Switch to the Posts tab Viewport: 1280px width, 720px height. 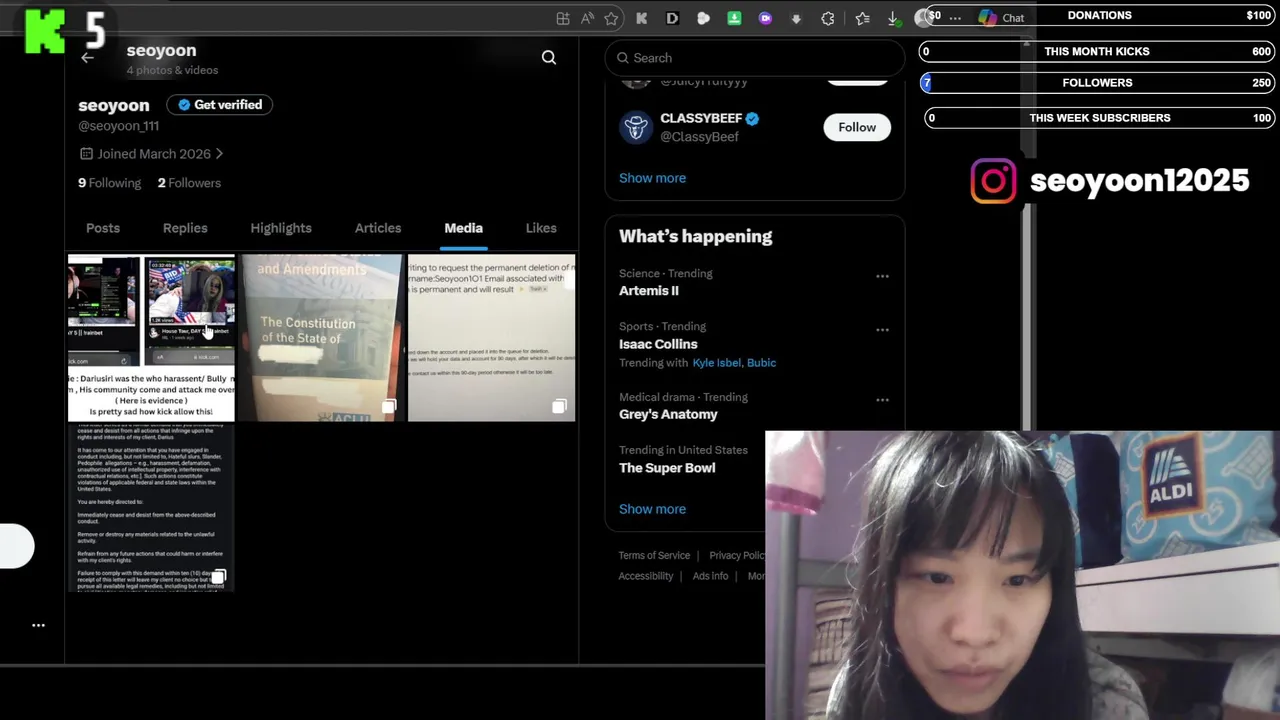(x=103, y=228)
